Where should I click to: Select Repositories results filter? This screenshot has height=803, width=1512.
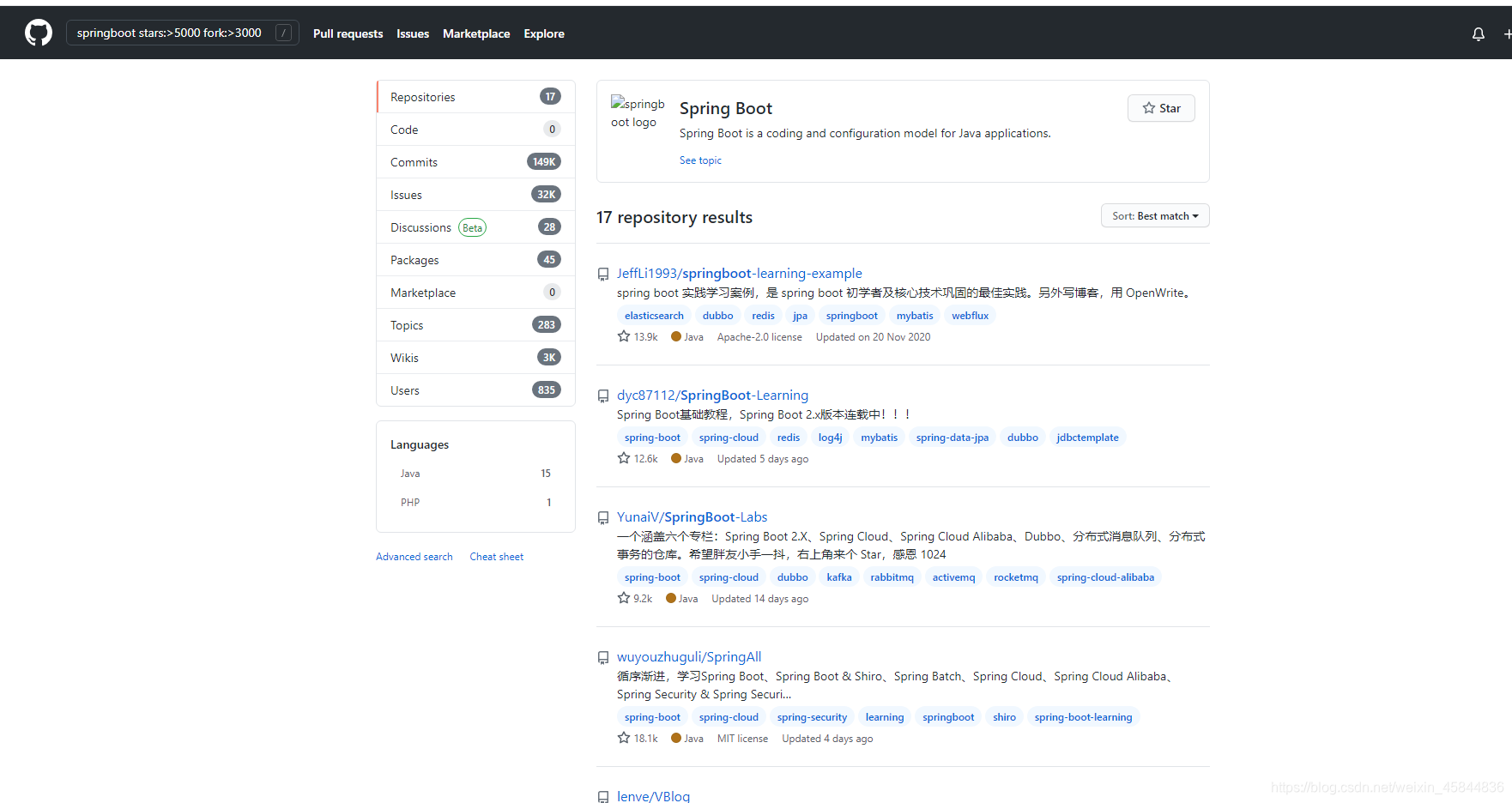coord(475,97)
